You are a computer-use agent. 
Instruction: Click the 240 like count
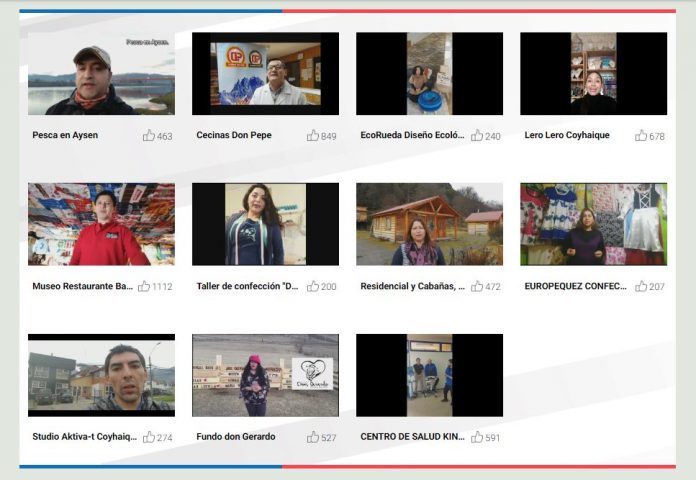pyautogui.click(x=493, y=136)
